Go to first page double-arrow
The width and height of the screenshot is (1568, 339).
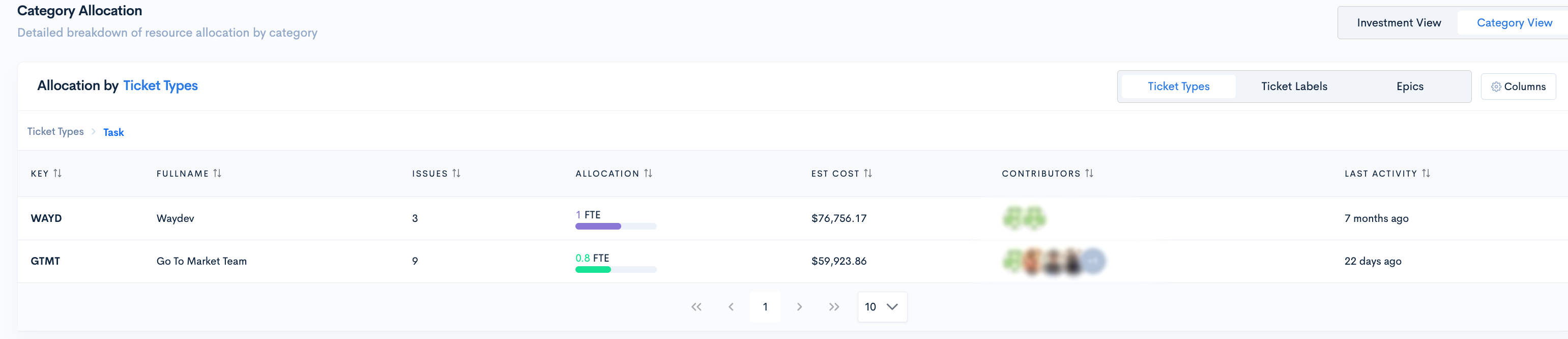[696, 307]
